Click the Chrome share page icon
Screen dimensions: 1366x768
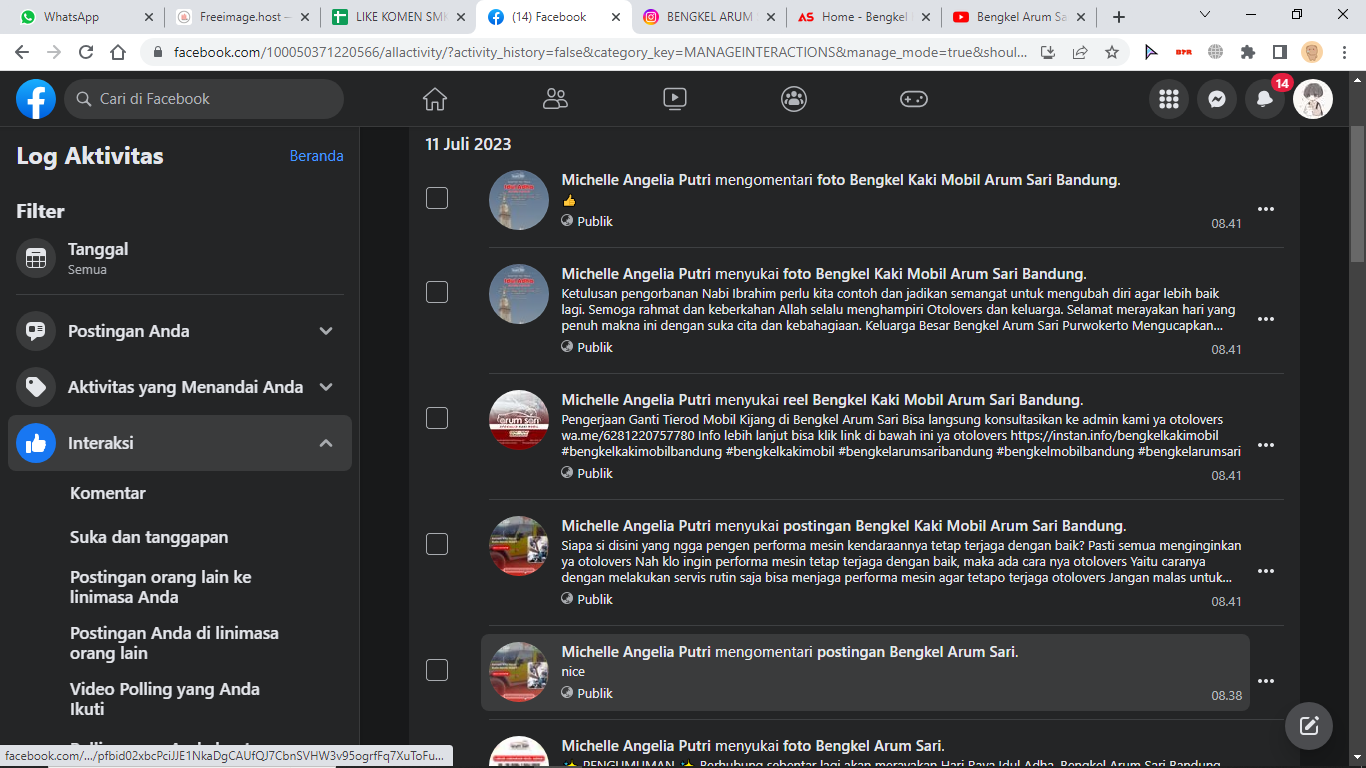1080,53
